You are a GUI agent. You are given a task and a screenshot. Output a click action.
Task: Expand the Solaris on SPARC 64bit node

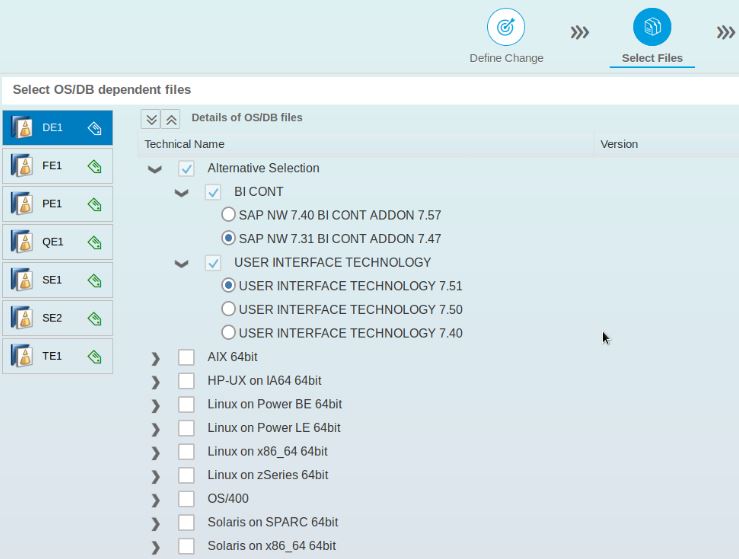(x=156, y=524)
